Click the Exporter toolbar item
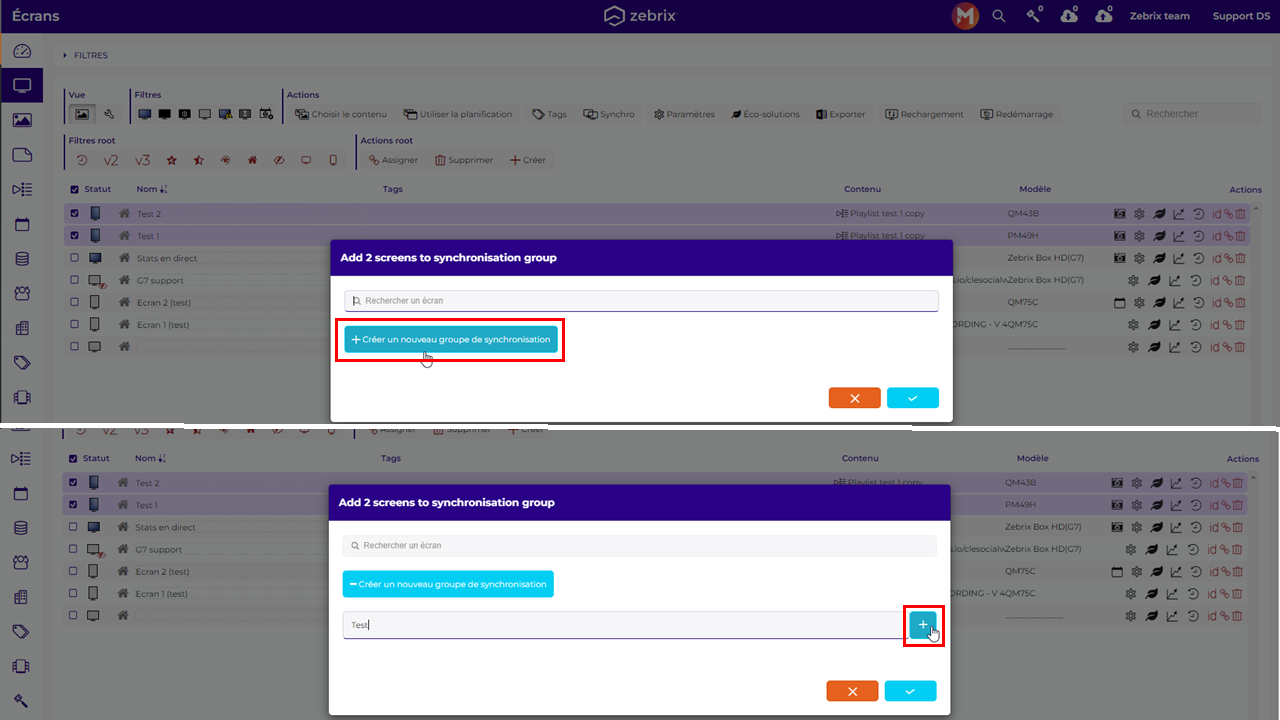Screen dimensions: 1280x720 [840, 114]
